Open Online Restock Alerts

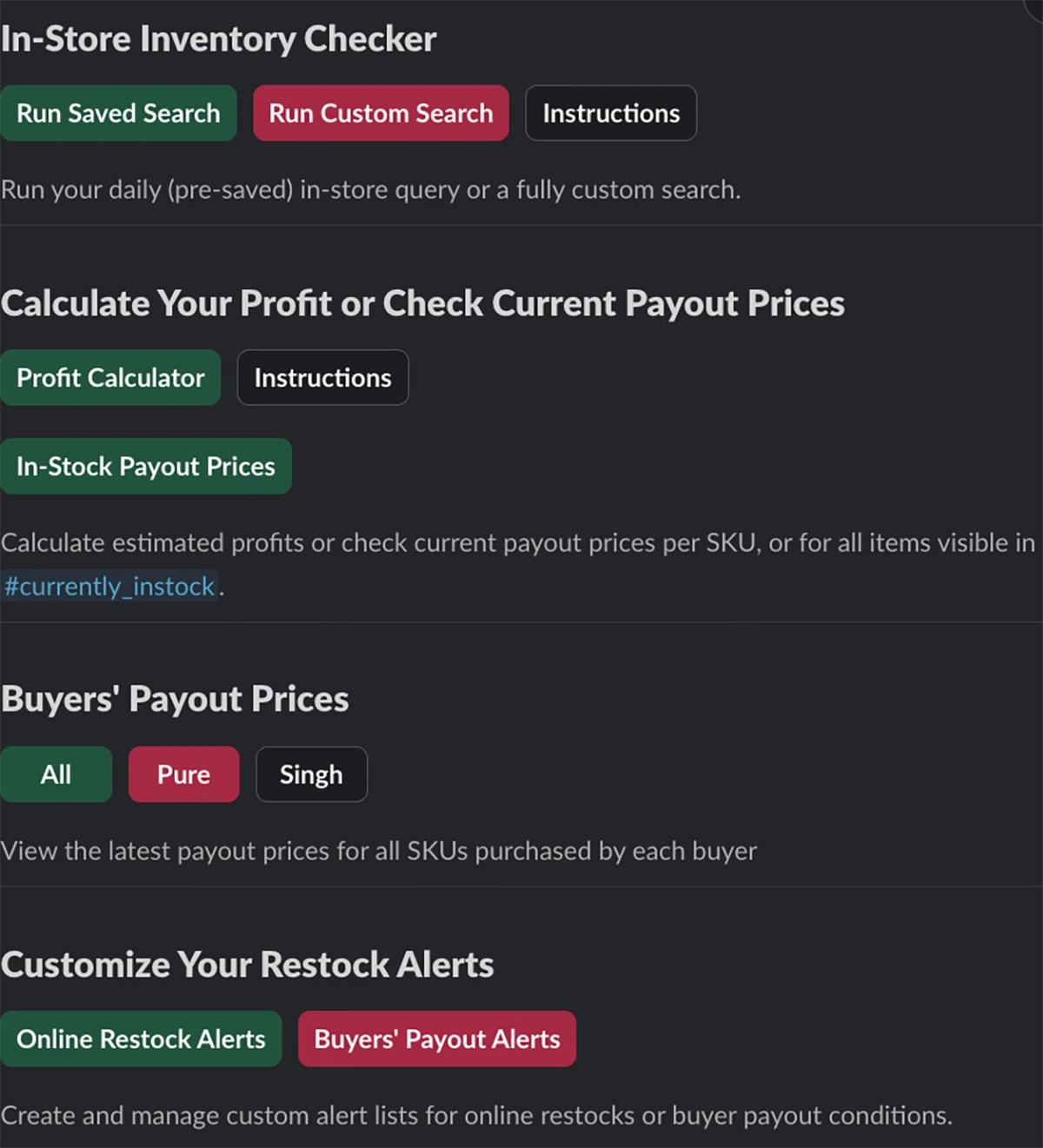coord(141,1039)
